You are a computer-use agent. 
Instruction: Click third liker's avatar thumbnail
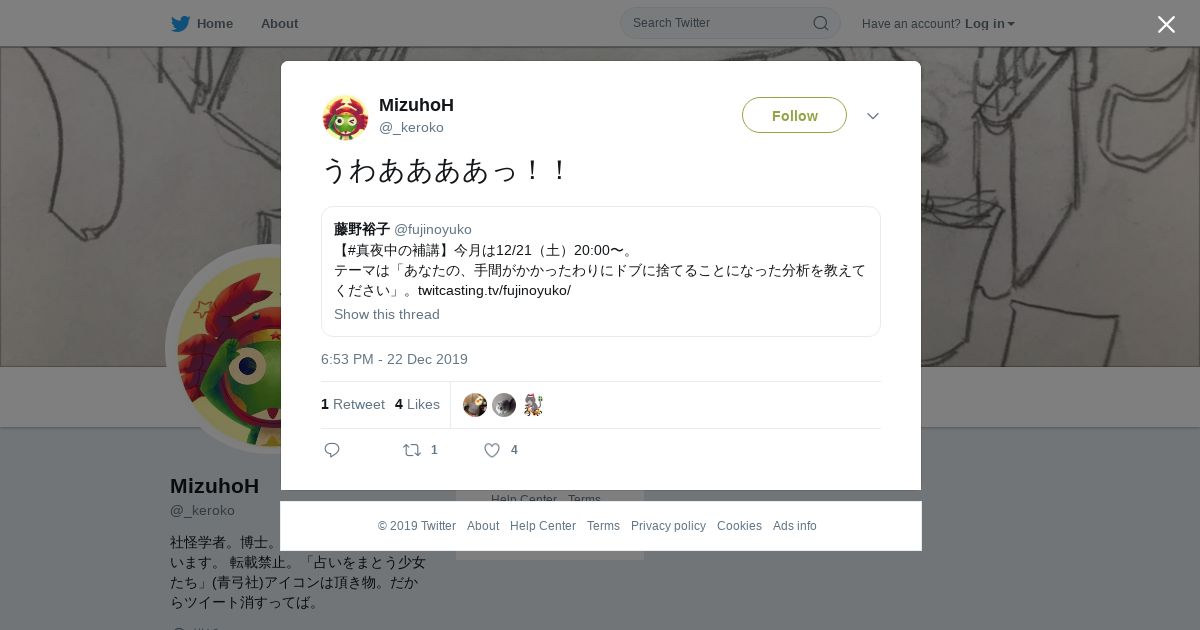click(533, 405)
